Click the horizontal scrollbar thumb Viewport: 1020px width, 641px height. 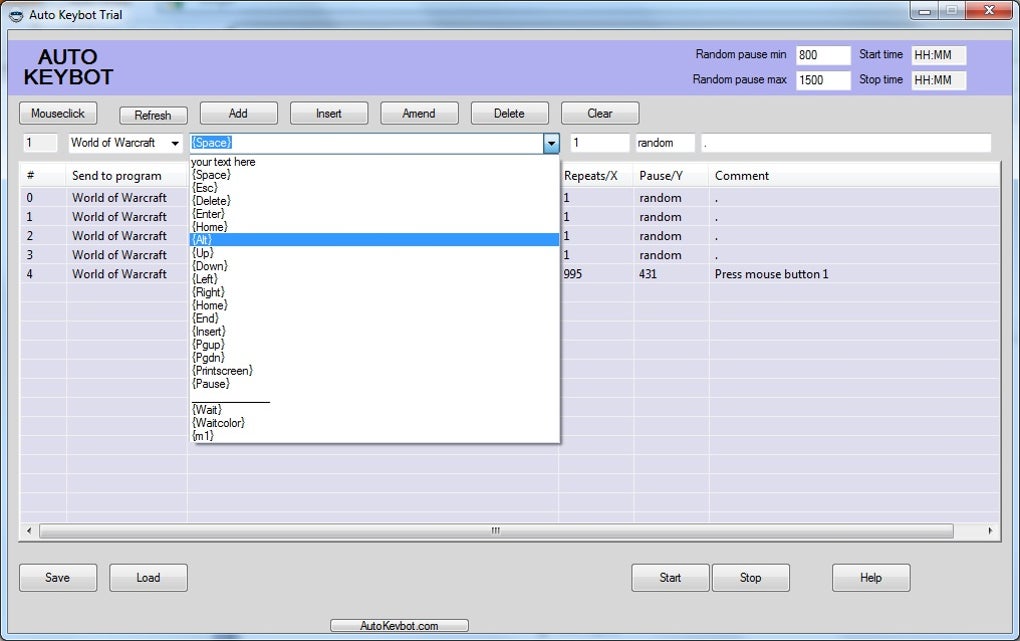tap(496, 531)
